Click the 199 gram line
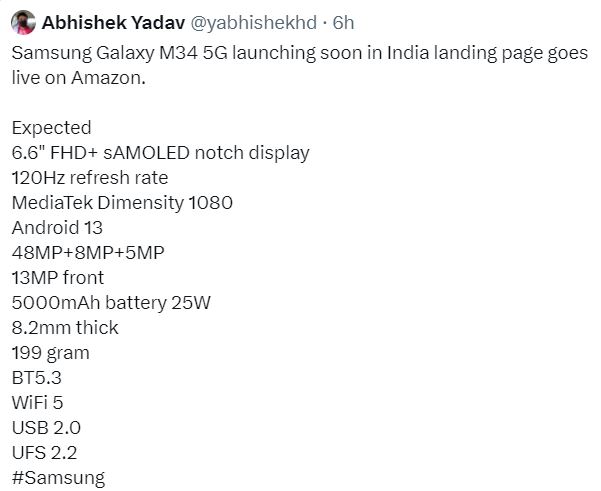This screenshot has width=601, height=491. point(50,352)
